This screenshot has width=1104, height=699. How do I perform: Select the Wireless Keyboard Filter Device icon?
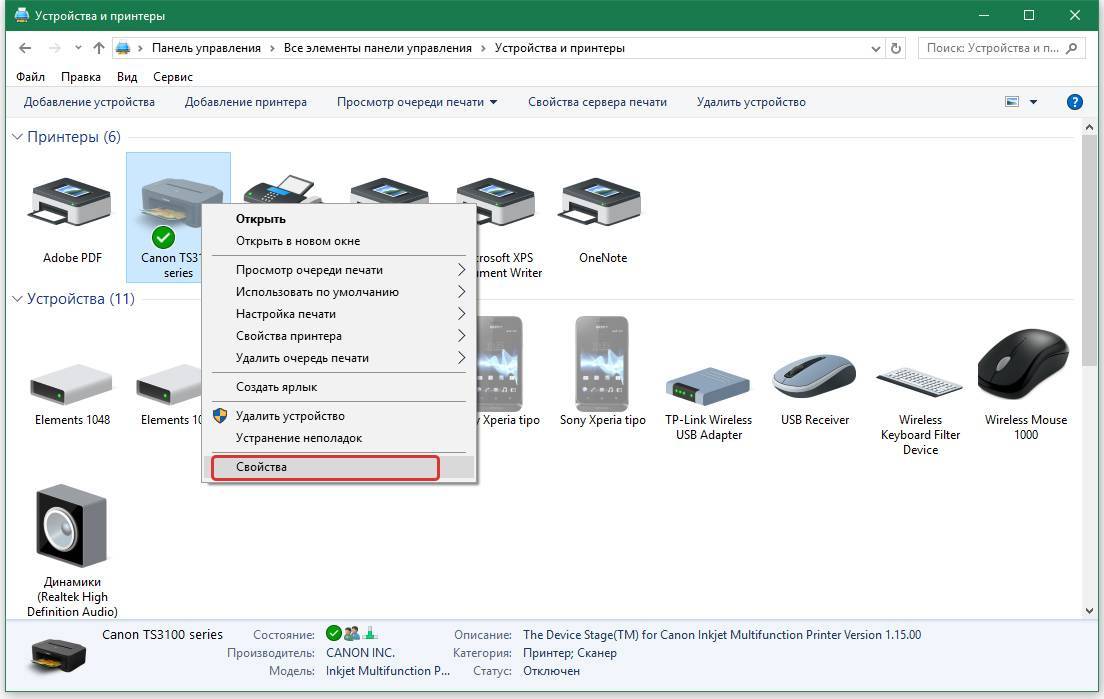pos(919,382)
